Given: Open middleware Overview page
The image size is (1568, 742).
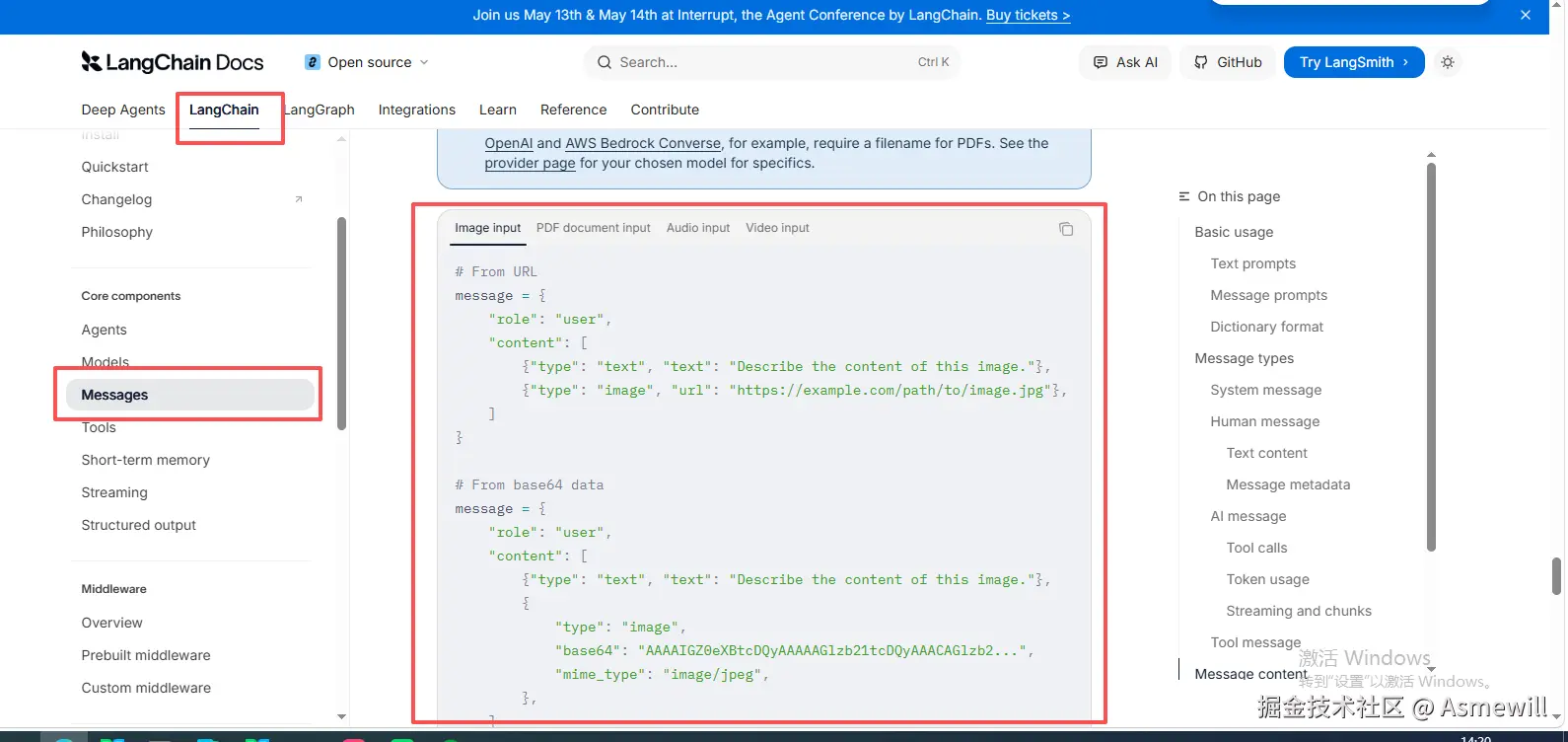Looking at the screenshot, I should (x=111, y=623).
